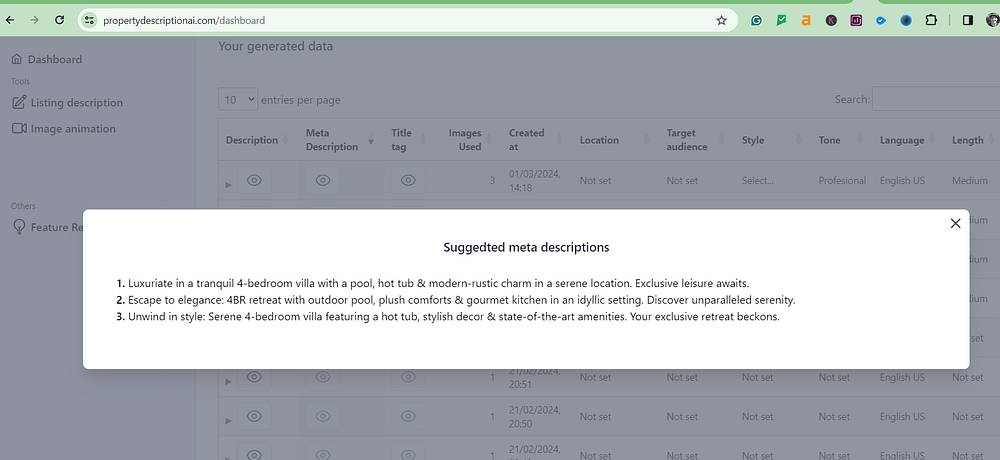View site information icon in address bar
Viewport: 1000px width, 460px height.
[x=88, y=20]
